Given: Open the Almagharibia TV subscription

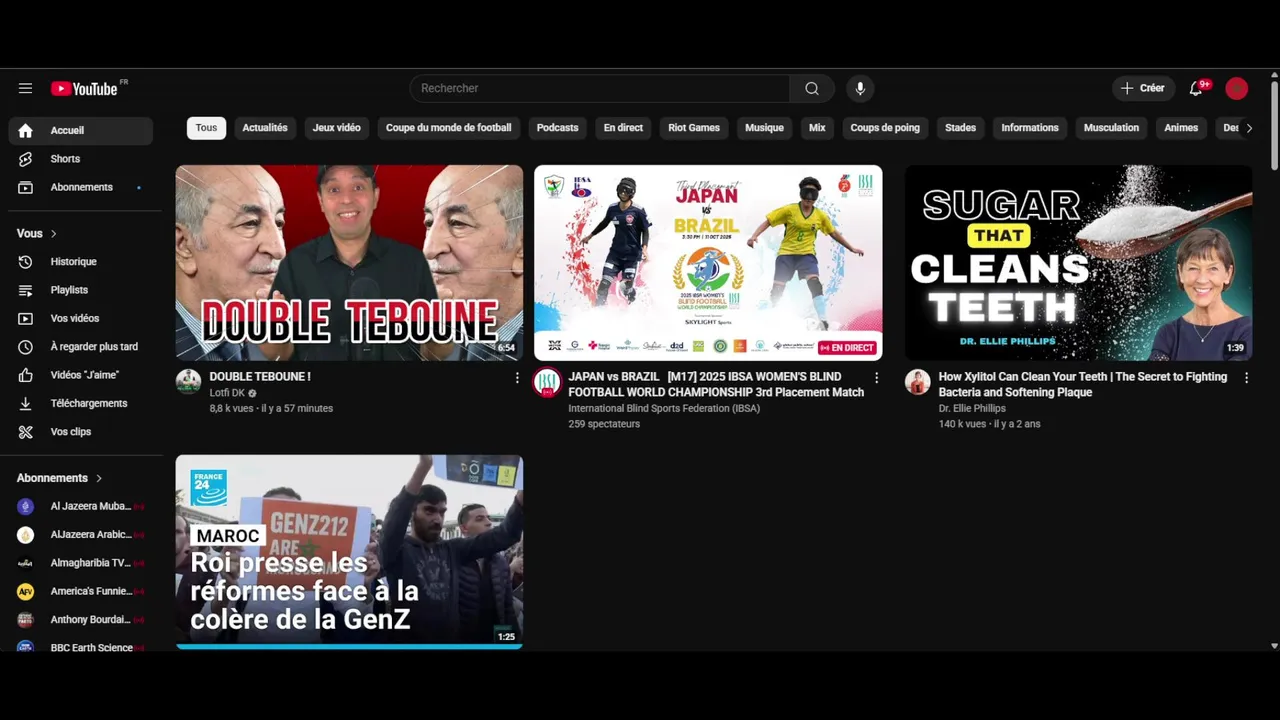Looking at the screenshot, I should pyautogui.click(x=81, y=563).
